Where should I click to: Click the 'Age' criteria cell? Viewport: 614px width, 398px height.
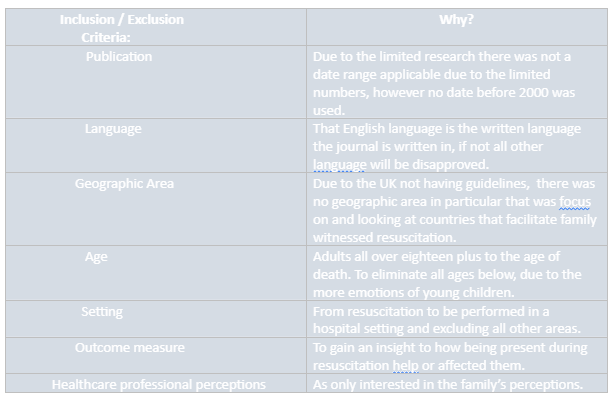[x=156, y=273]
